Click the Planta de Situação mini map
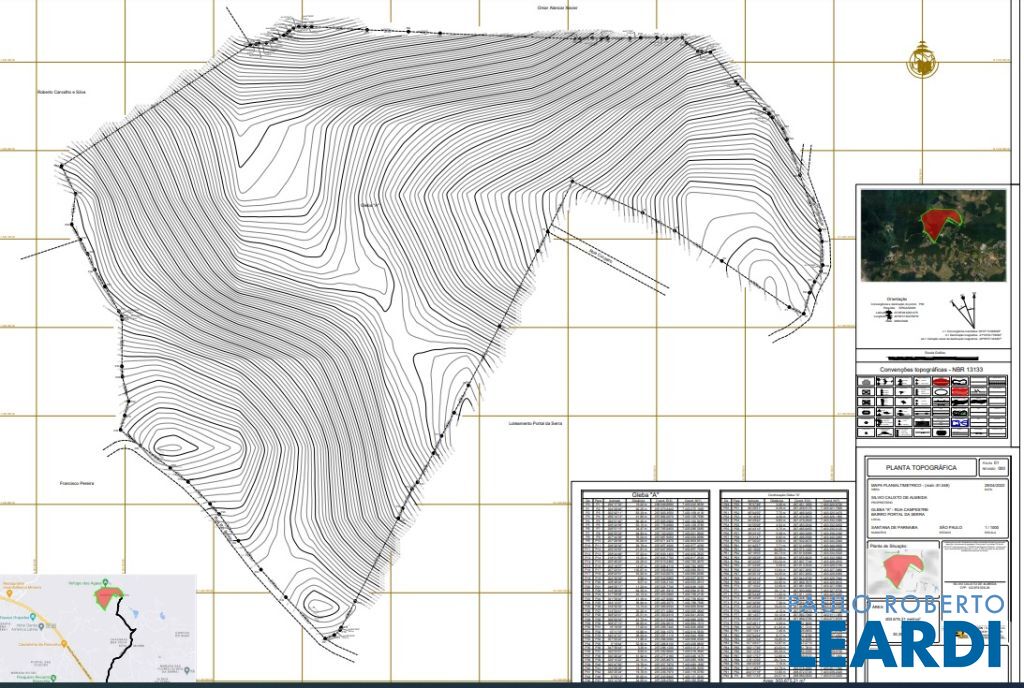1024x688 pixels. tap(902, 573)
